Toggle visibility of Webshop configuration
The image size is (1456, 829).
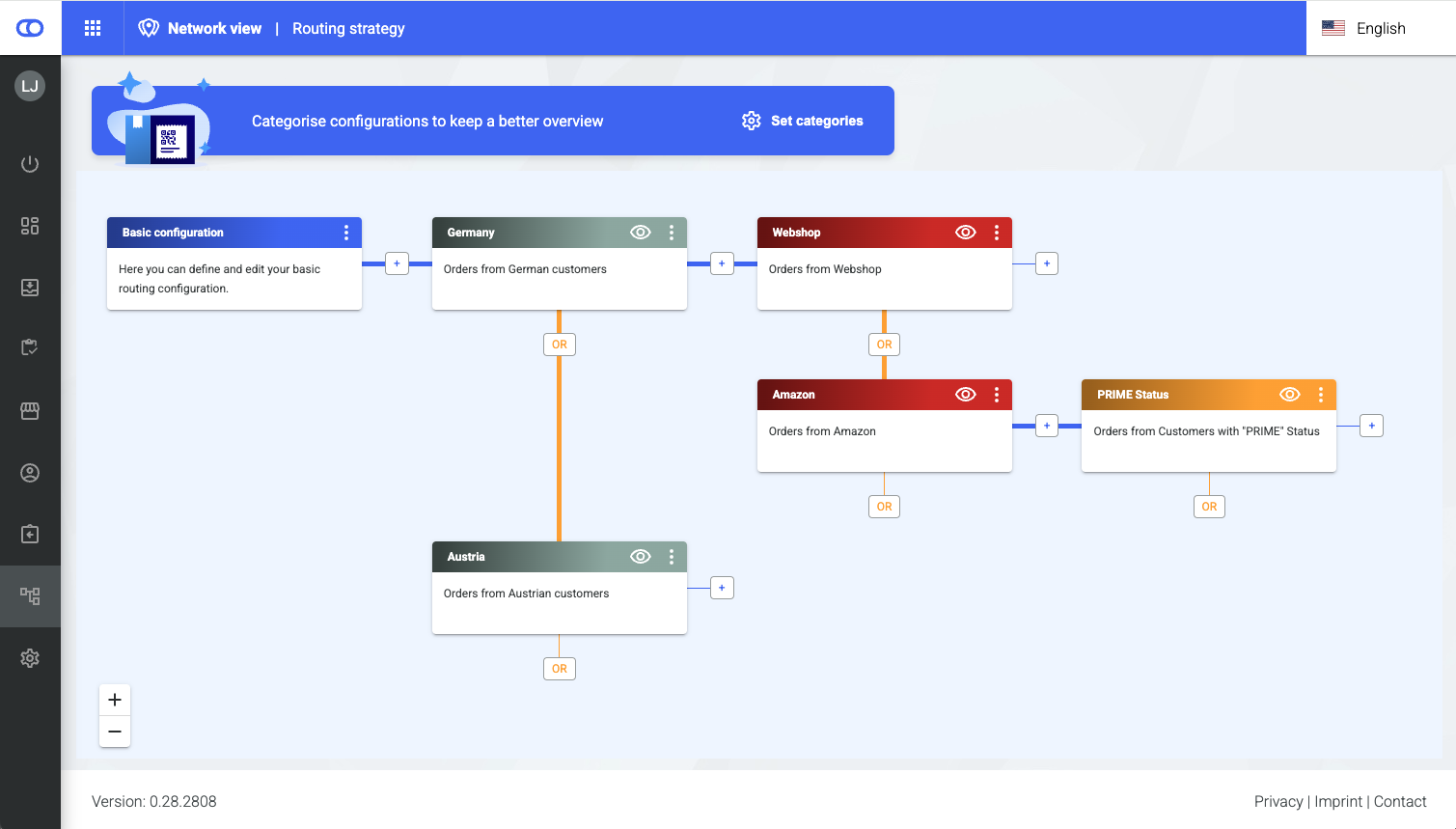click(x=966, y=233)
